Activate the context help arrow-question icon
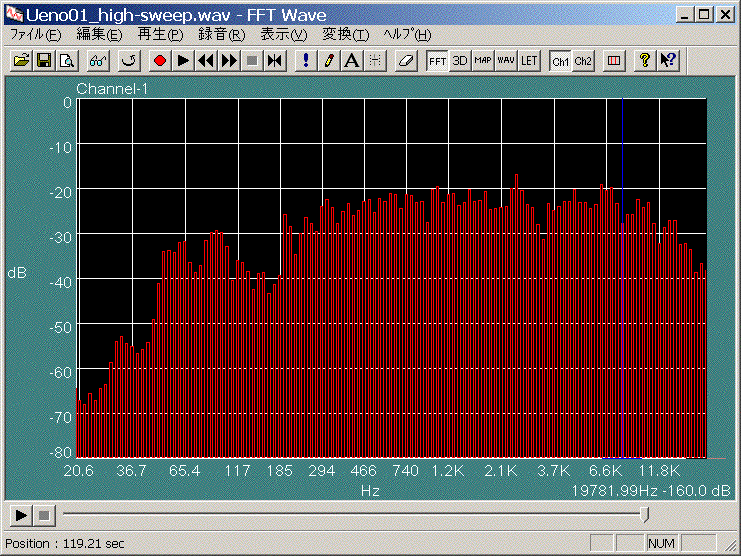 point(668,61)
